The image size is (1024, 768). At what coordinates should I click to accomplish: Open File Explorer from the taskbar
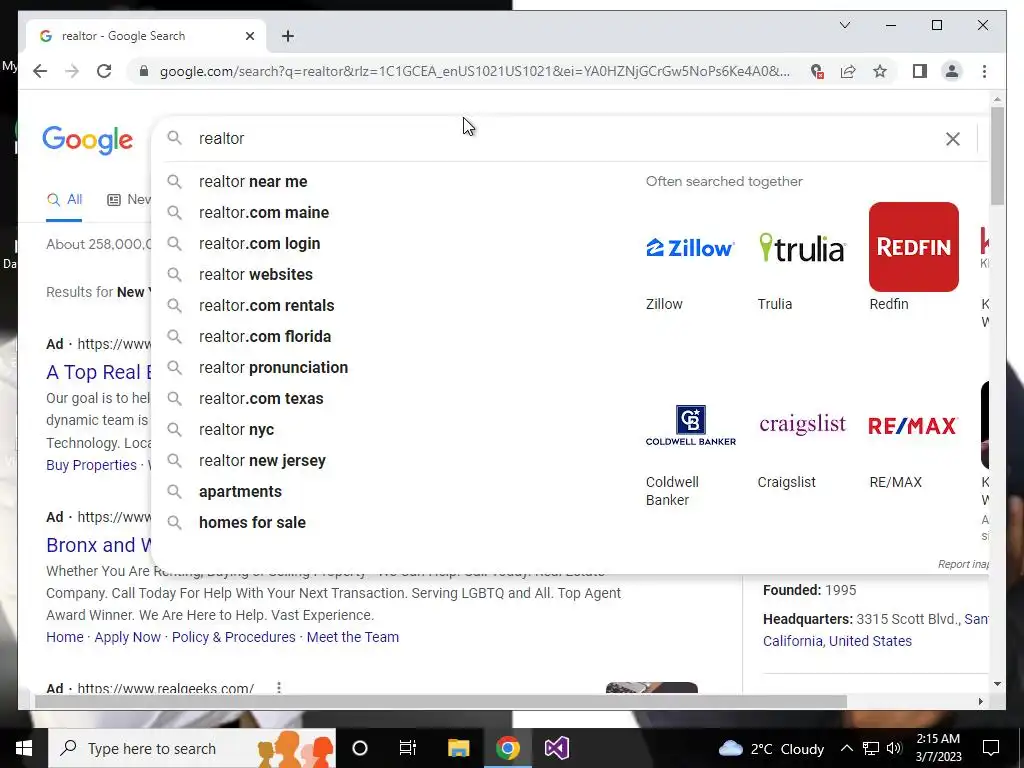[x=458, y=748]
